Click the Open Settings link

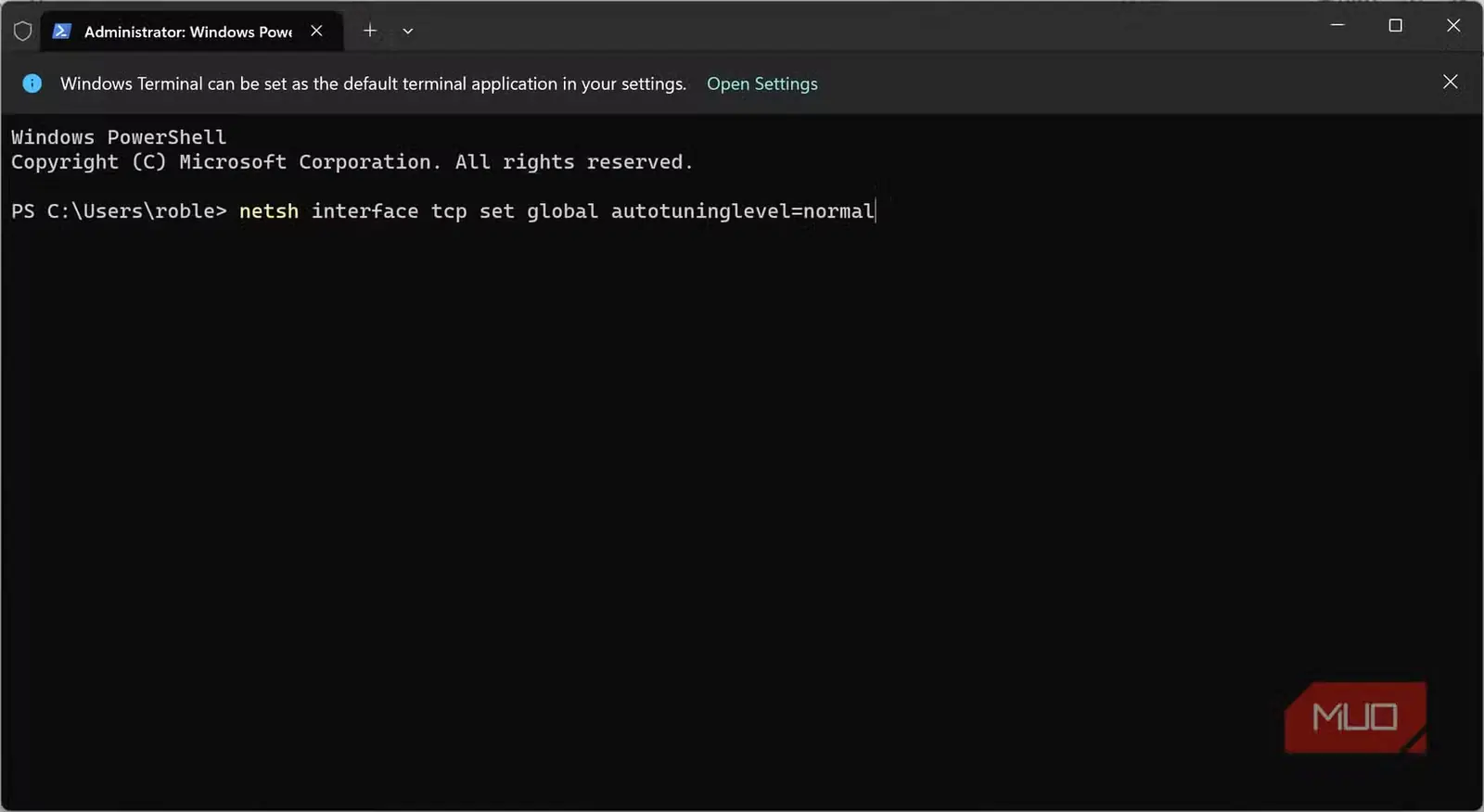(x=762, y=83)
